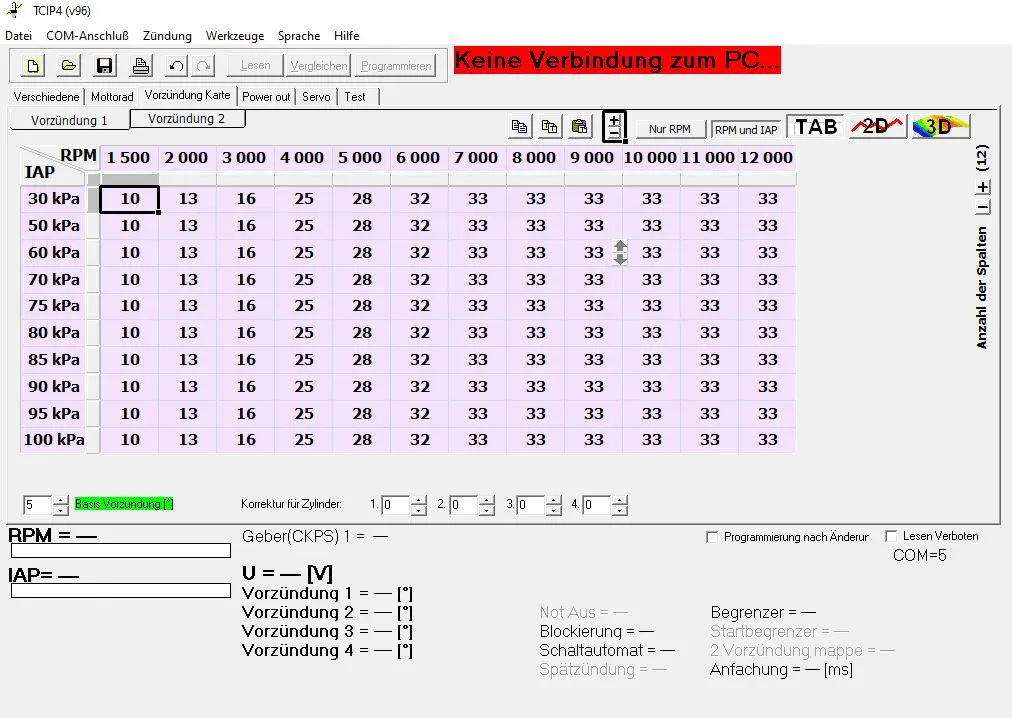Remove a column with the minus button

point(982,208)
